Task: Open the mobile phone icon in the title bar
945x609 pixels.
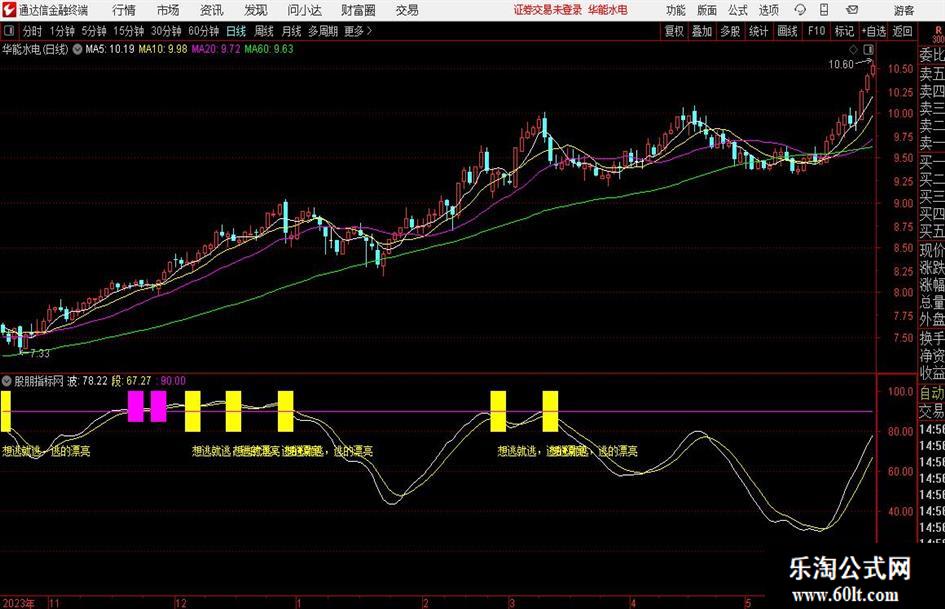Action: point(824,10)
